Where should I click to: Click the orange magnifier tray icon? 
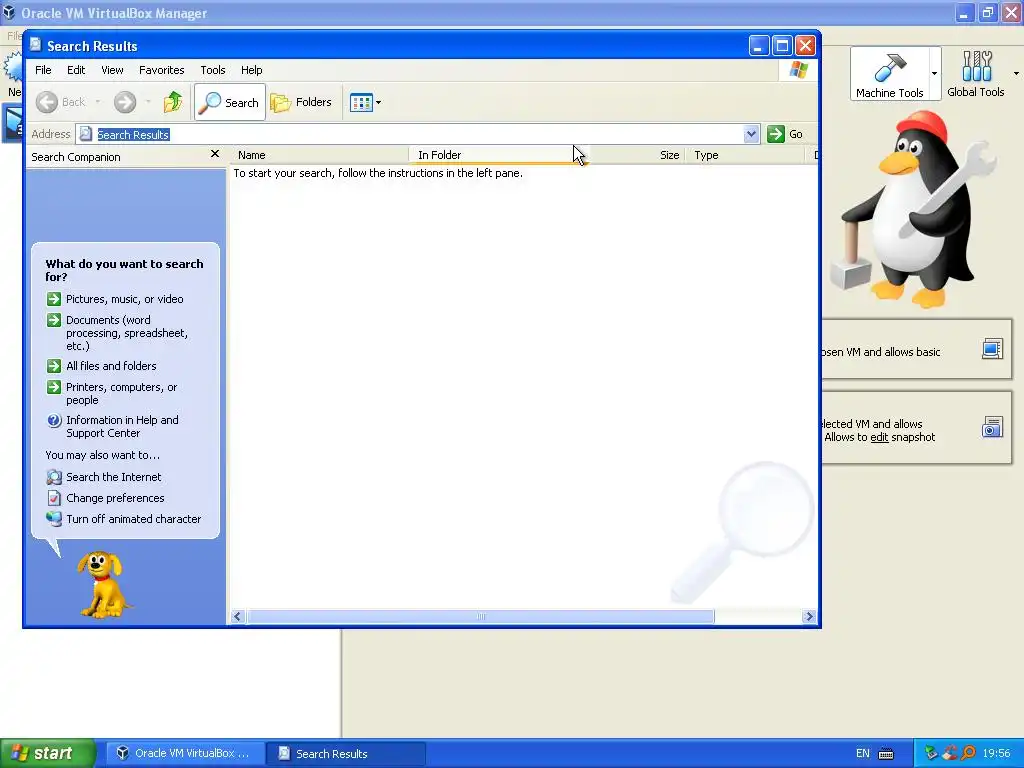[x=968, y=754]
